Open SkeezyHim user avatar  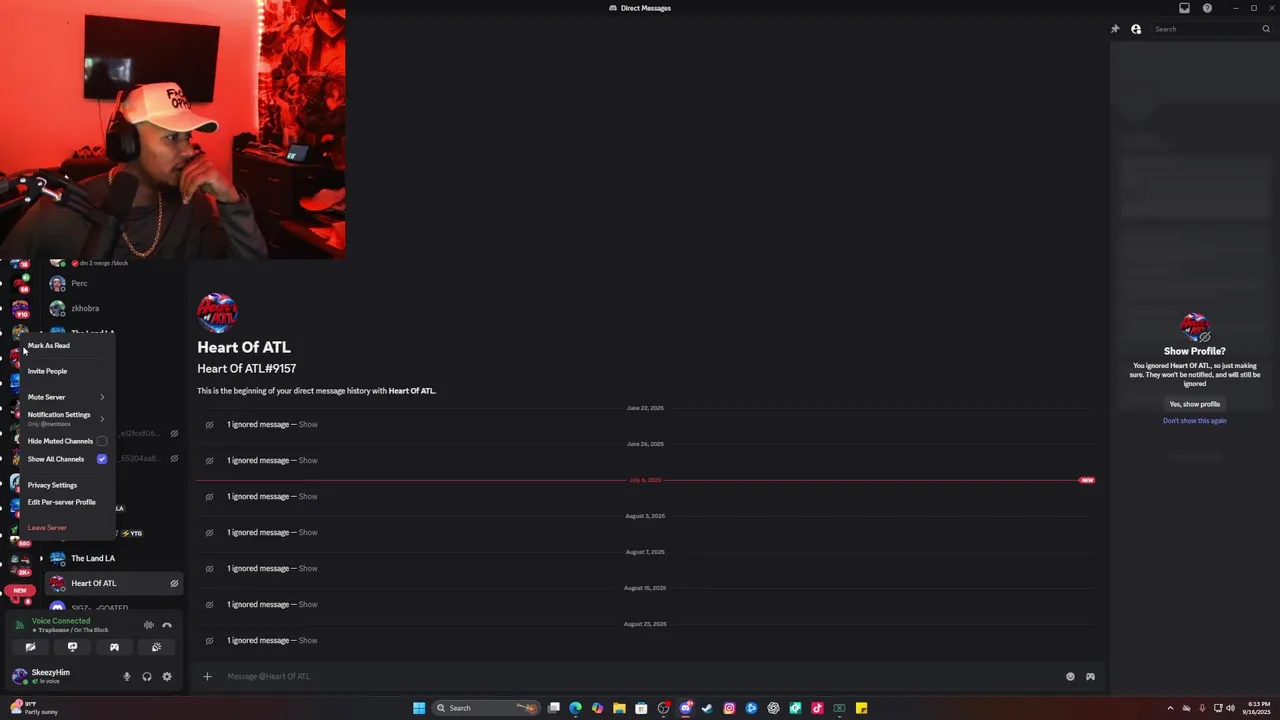point(20,676)
